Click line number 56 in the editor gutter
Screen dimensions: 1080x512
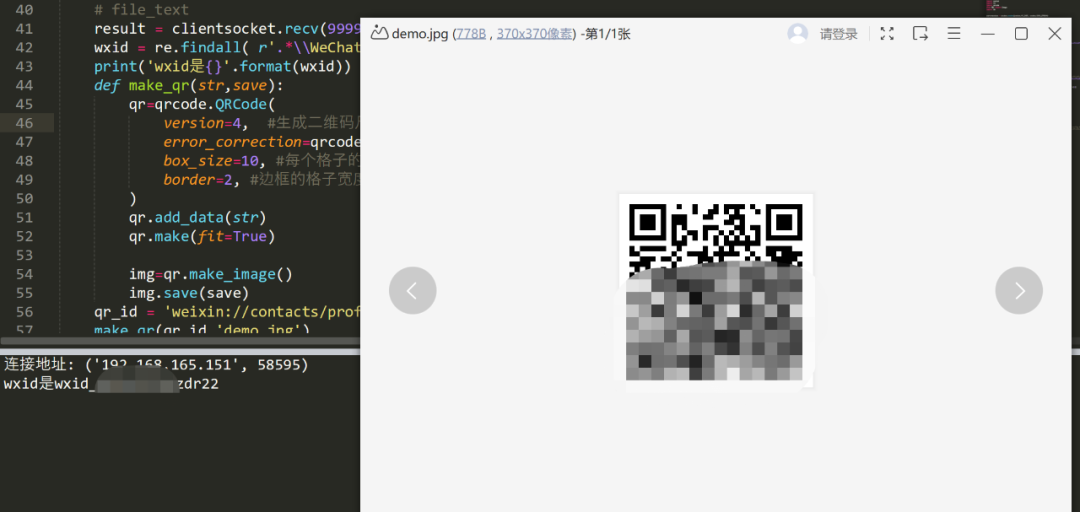point(23,311)
